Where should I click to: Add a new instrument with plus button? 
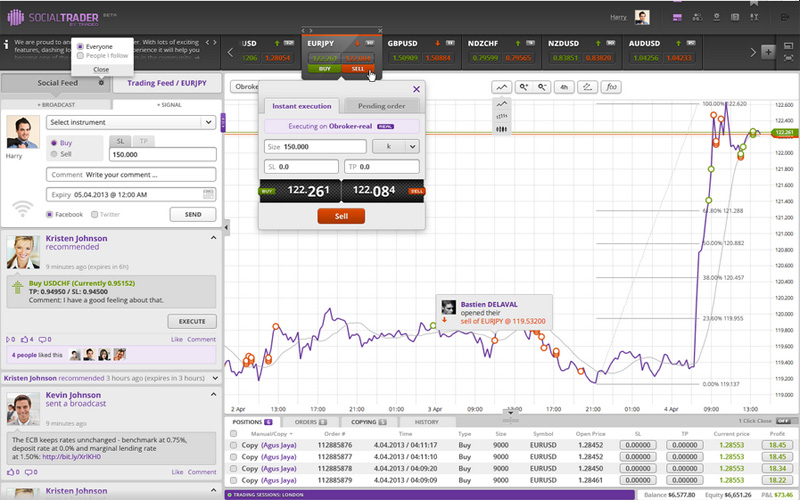768,52
